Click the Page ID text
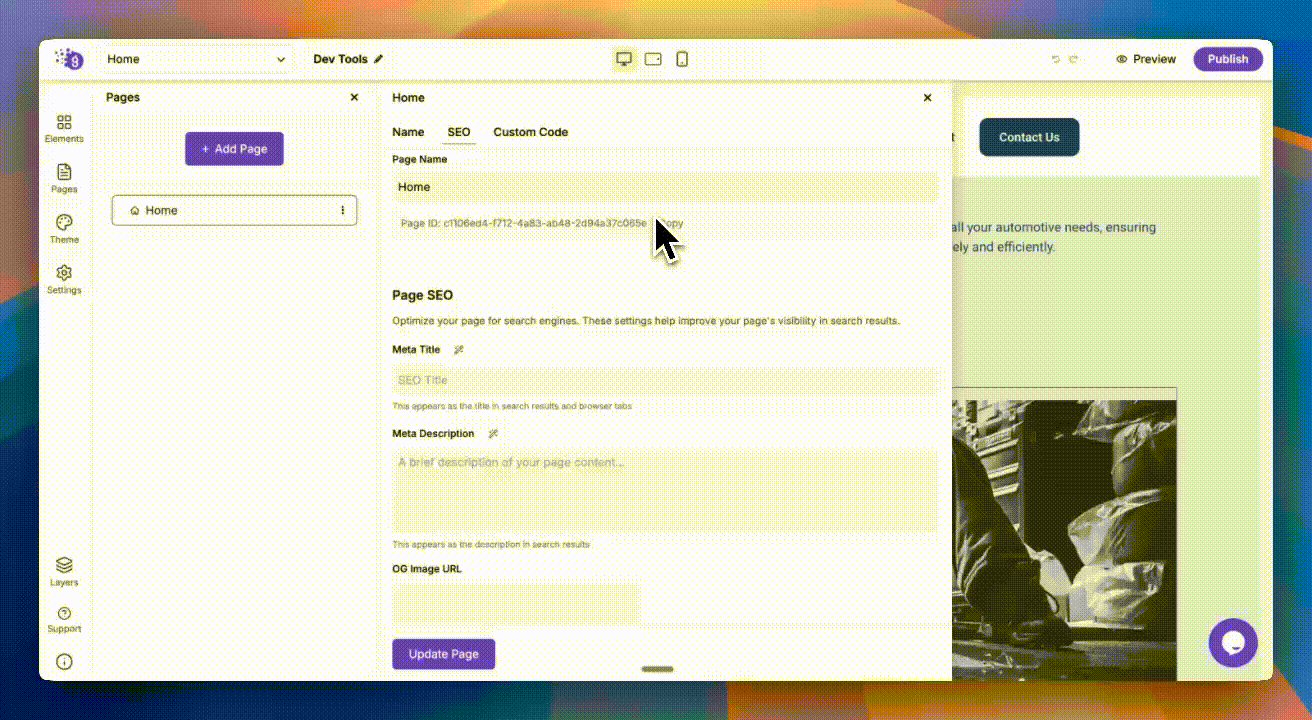 (524, 223)
